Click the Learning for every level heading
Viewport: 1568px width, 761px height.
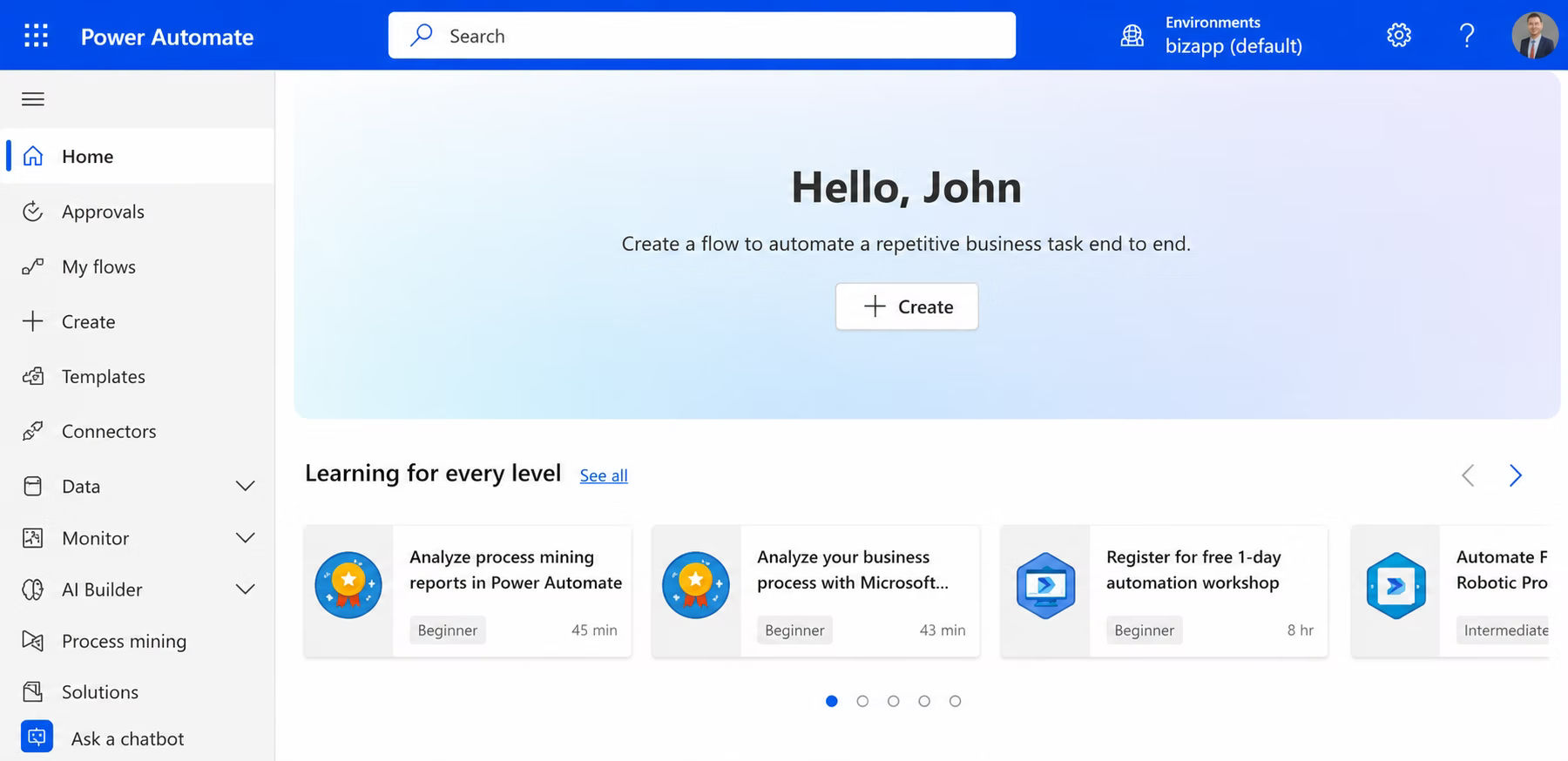[x=433, y=473]
